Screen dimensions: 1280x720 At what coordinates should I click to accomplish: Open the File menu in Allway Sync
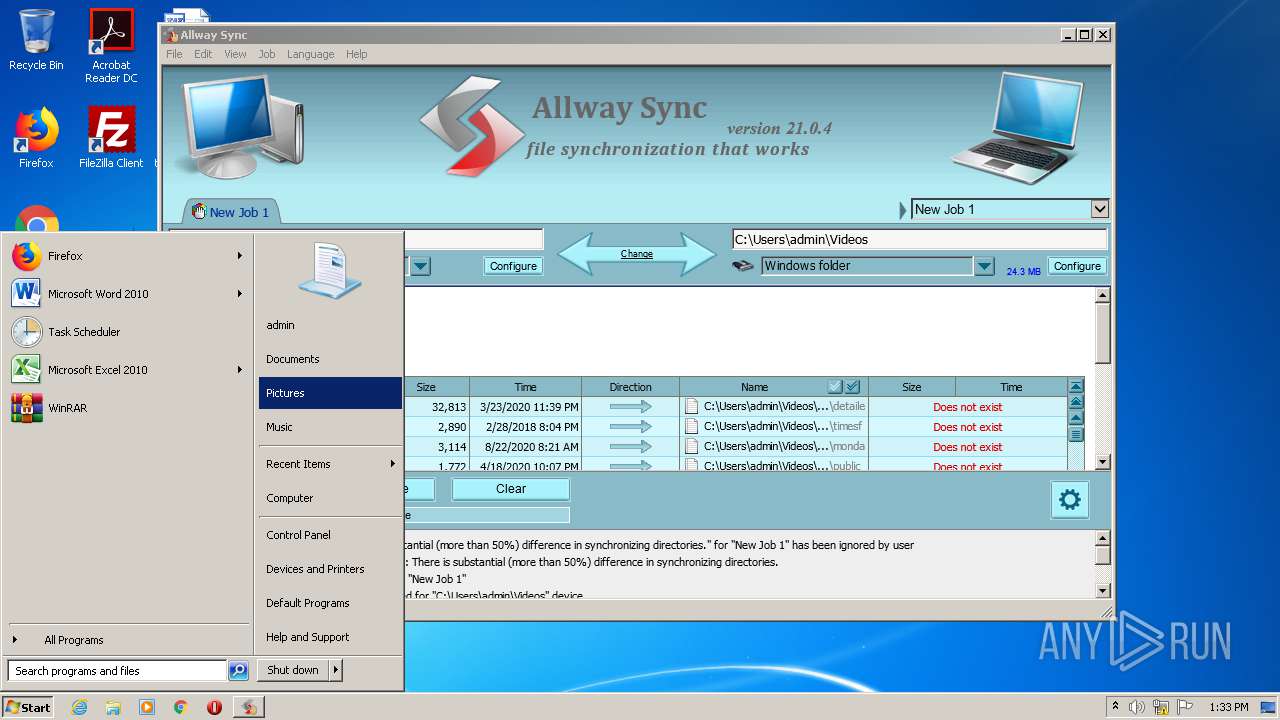click(x=174, y=54)
